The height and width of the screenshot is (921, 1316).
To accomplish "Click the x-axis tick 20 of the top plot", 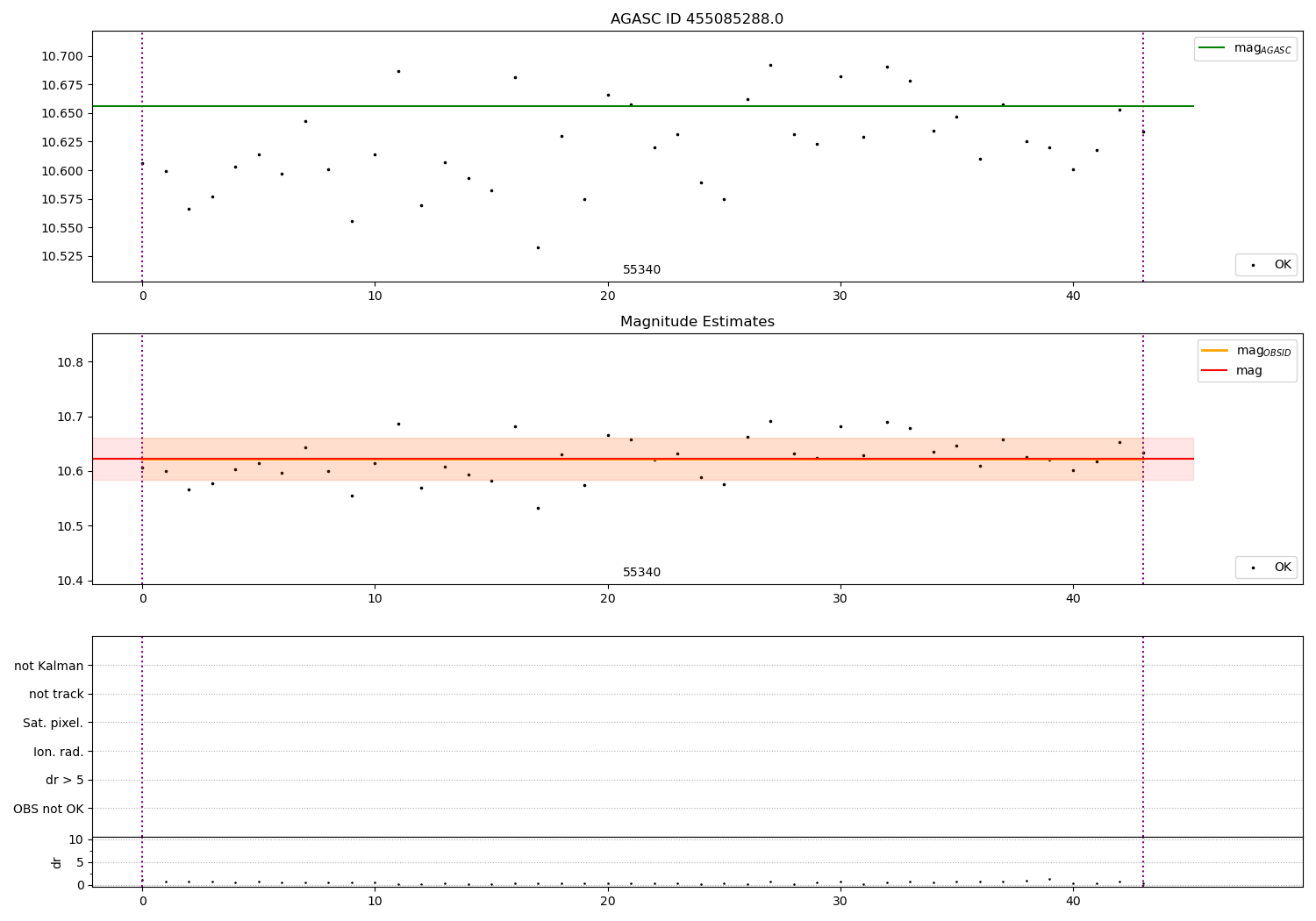I will tap(607, 296).
